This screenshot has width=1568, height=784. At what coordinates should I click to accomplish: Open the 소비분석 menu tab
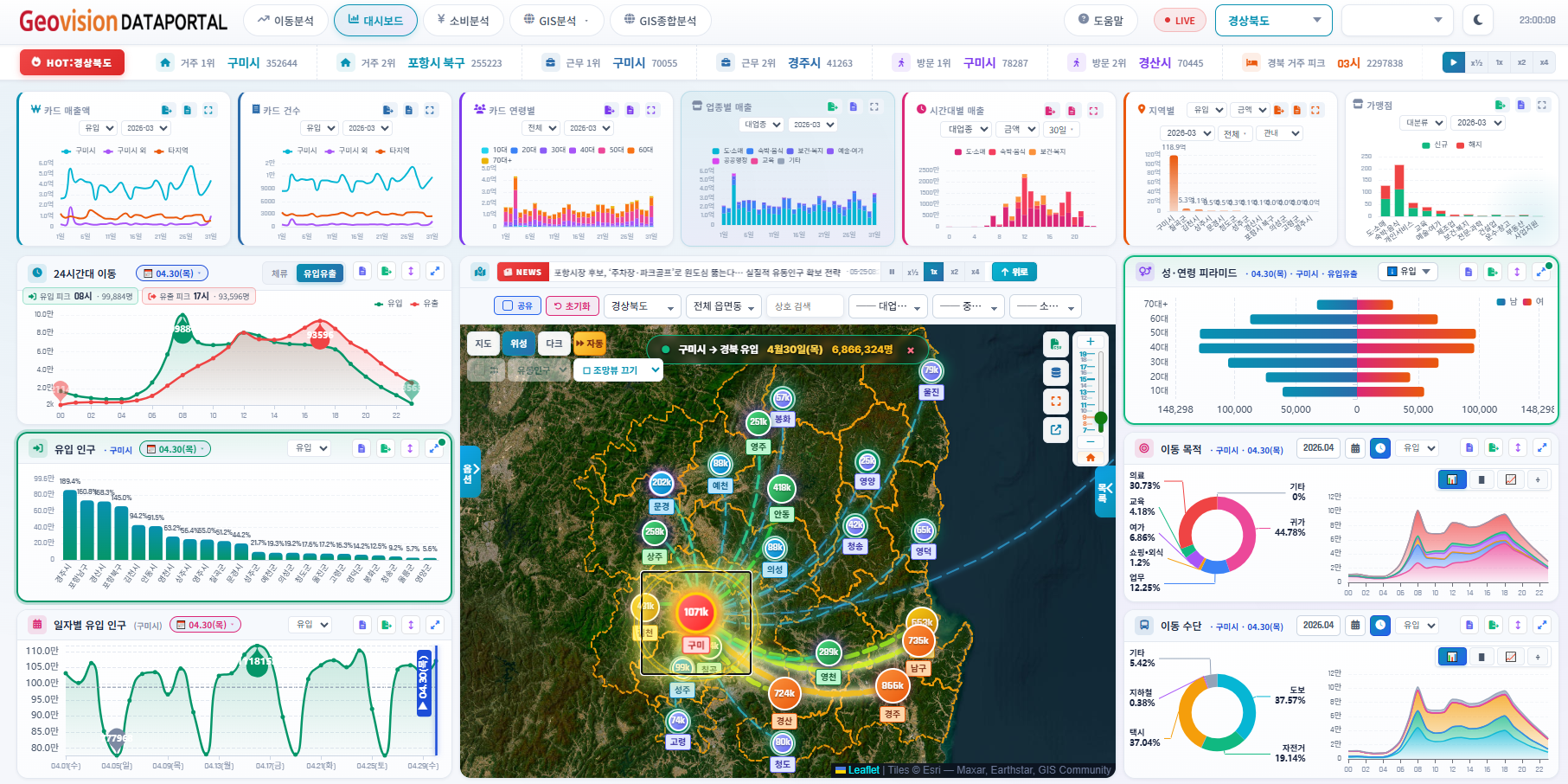(x=463, y=20)
